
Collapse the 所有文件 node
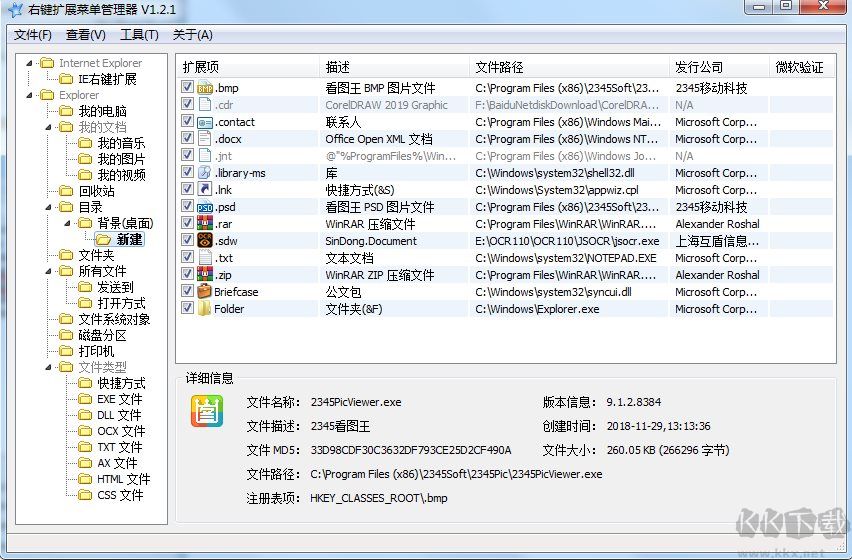click(48, 271)
